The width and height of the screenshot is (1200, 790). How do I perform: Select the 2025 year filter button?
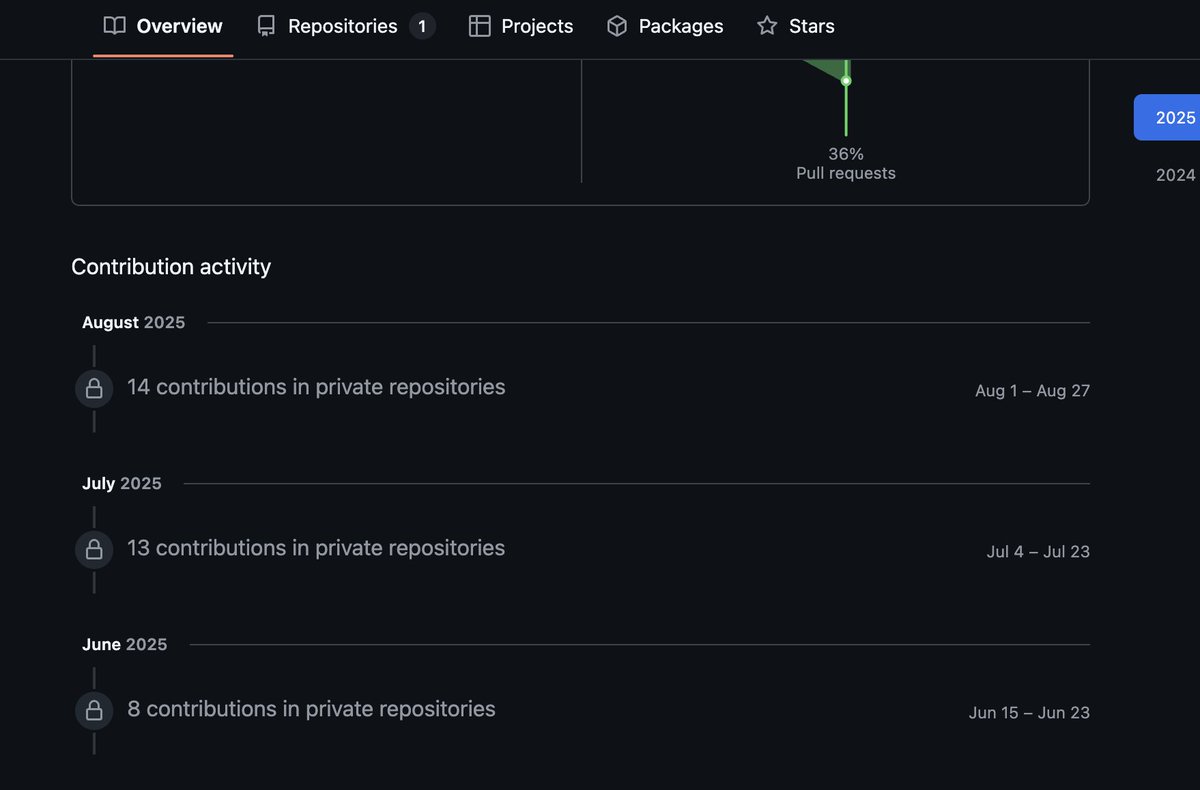click(x=1167, y=117)
